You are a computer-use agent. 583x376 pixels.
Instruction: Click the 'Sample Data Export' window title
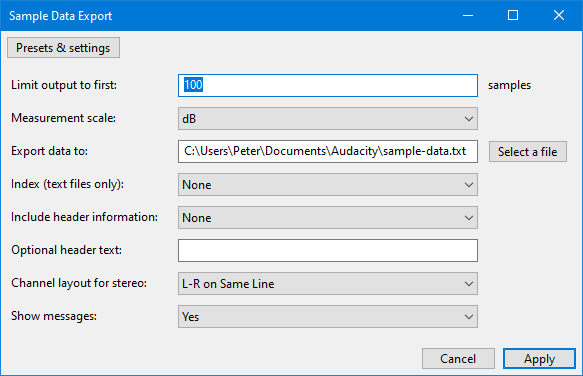(60, 16)
